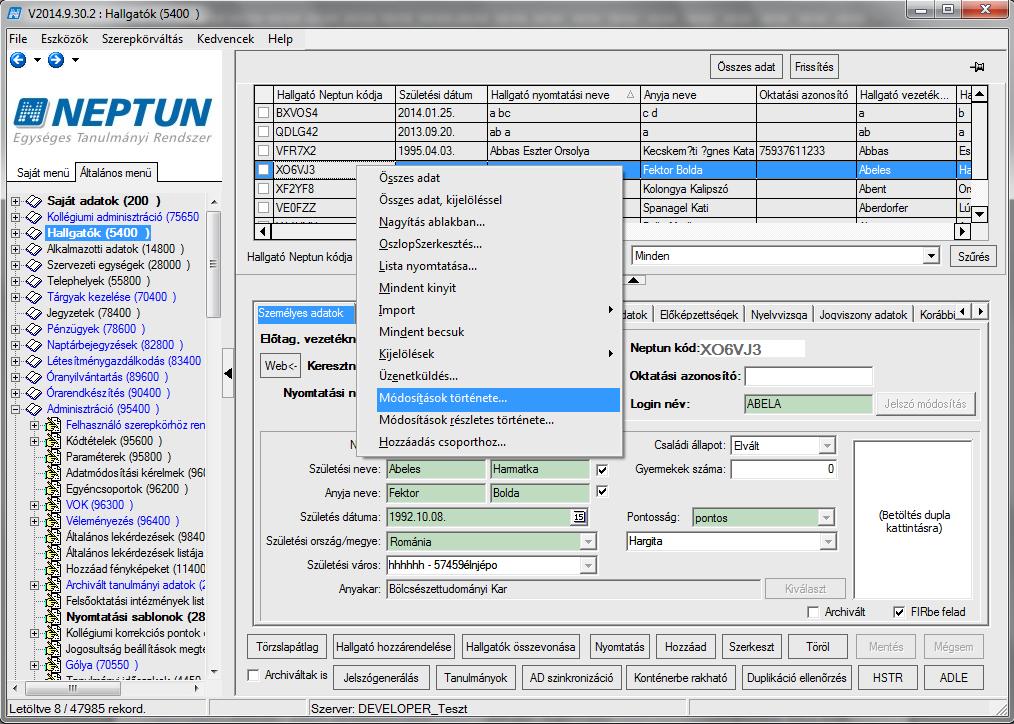1014x724 pixels.
Task: Open the Import submenu
Action: point(498,310)
